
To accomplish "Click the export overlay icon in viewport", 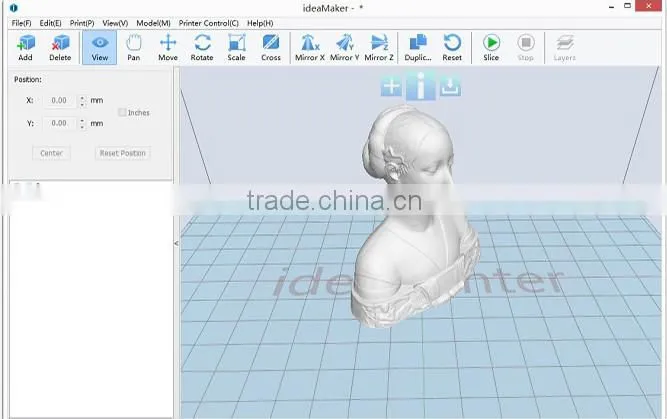I will click(x=450, y=87).
